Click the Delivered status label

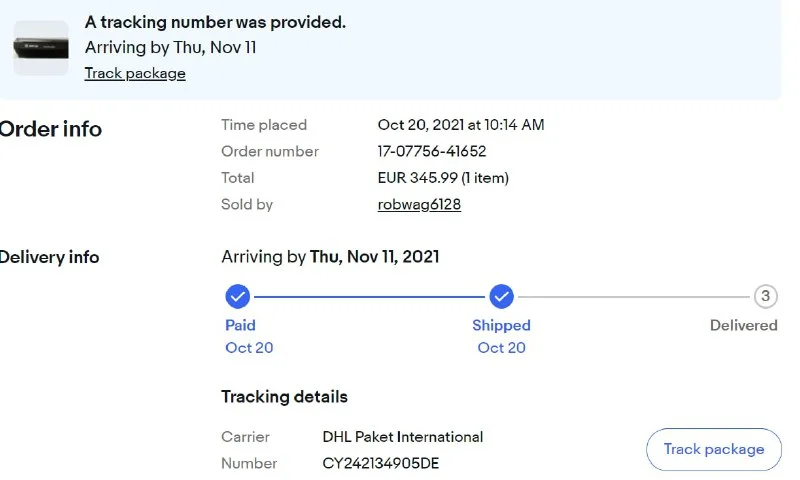(743, 325)
